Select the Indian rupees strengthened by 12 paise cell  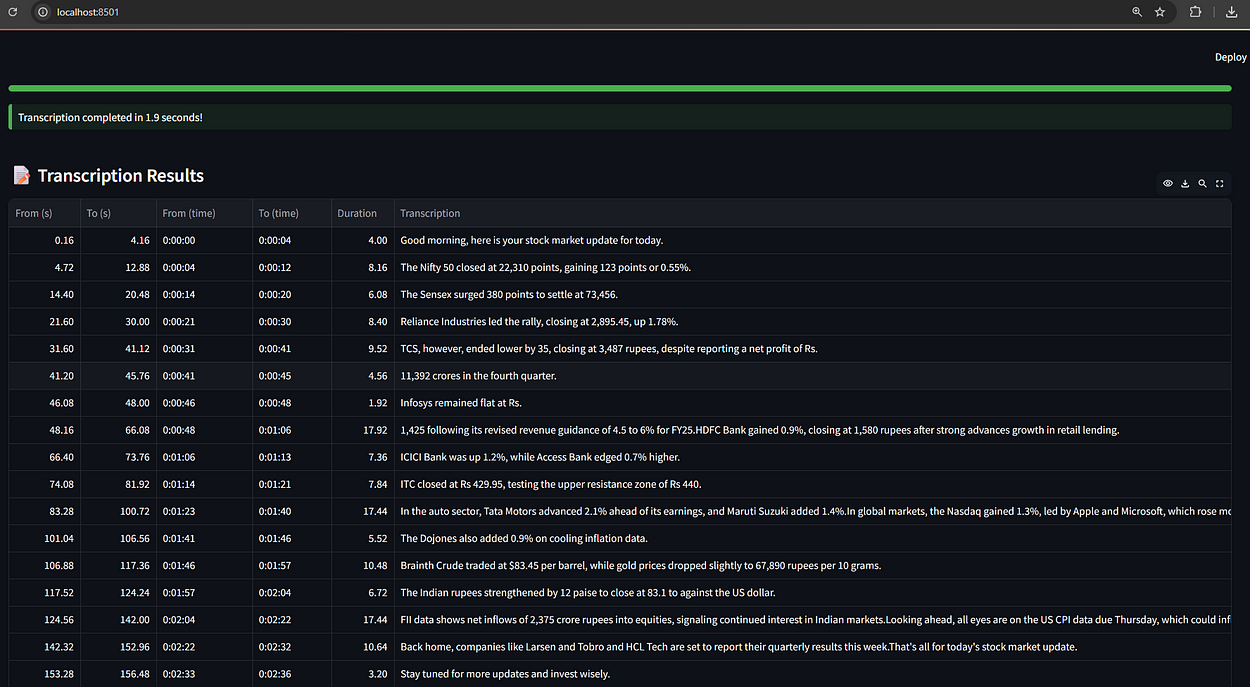click(x=812, y=591)
